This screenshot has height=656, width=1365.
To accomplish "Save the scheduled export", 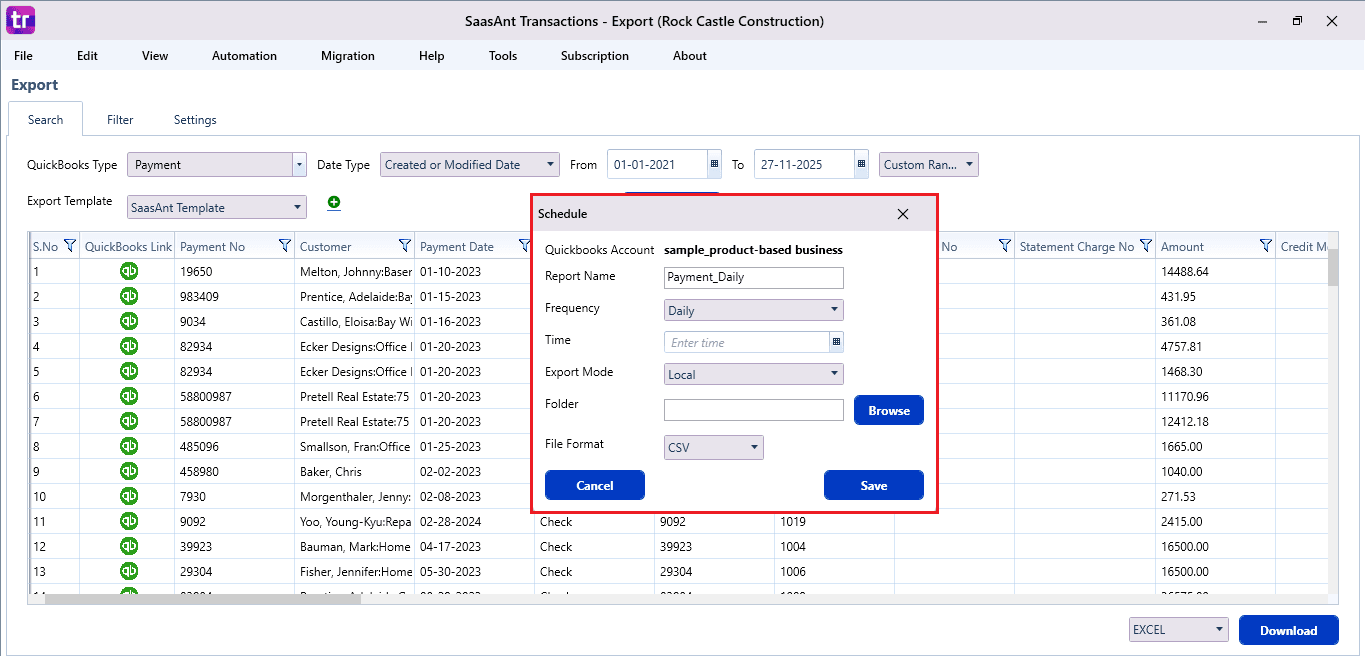I will (873, 485).
